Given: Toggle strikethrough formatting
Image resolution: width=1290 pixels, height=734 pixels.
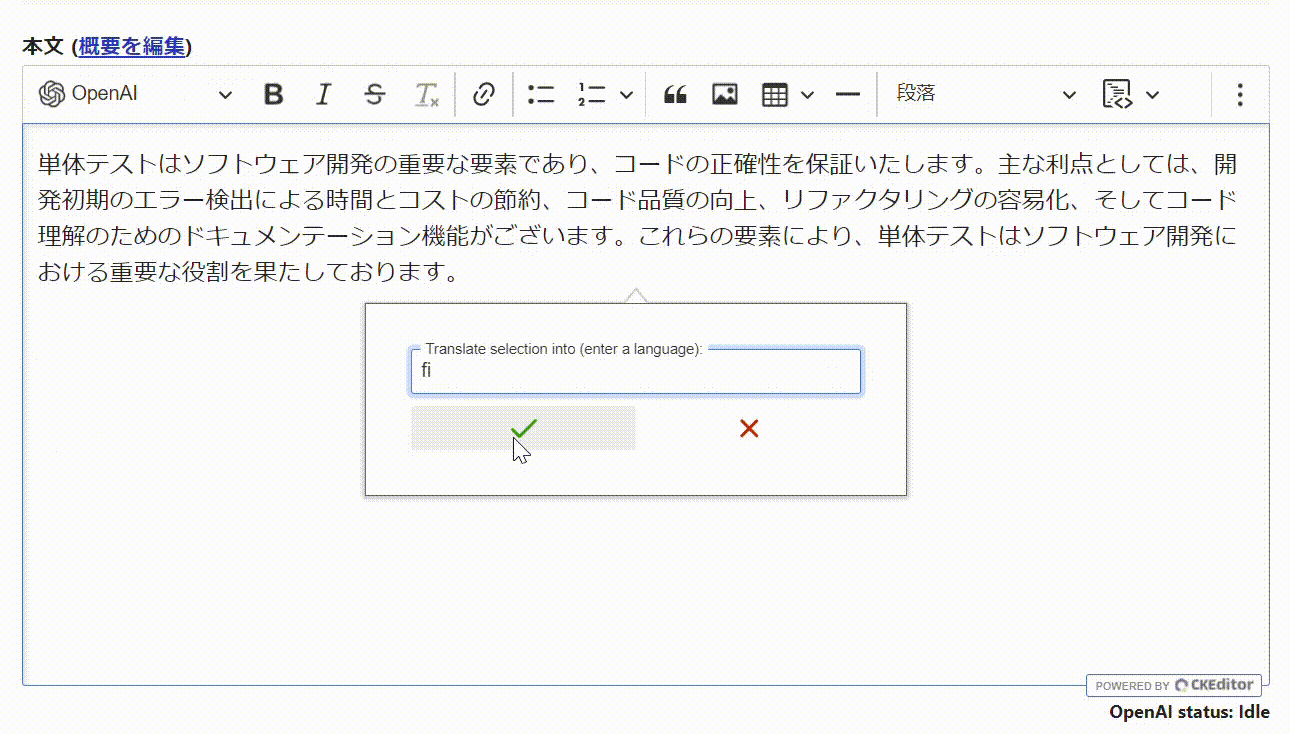Looking at the screenshot, I should (x=374, y=93).
